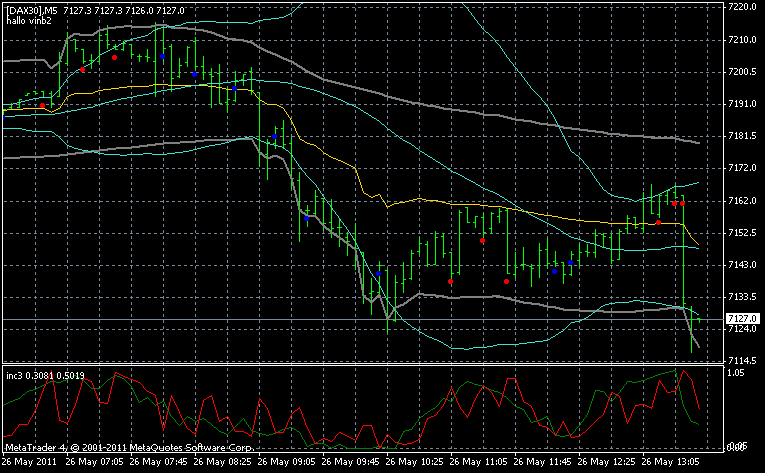This screenshot has width=765, height=473.
Task: Click the 7210.0 price axis label
Action: [x=742, y=40]
